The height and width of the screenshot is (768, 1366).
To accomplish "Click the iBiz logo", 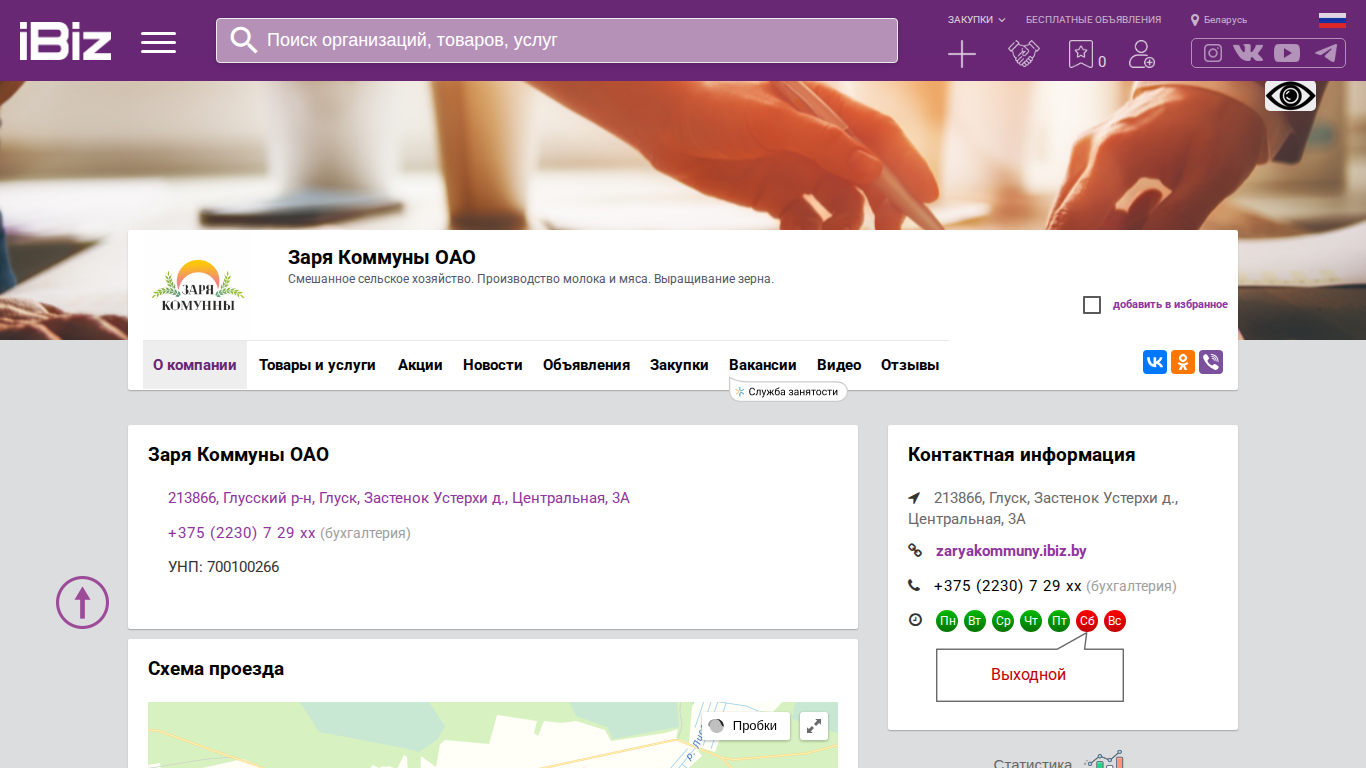I will (65, 42).
